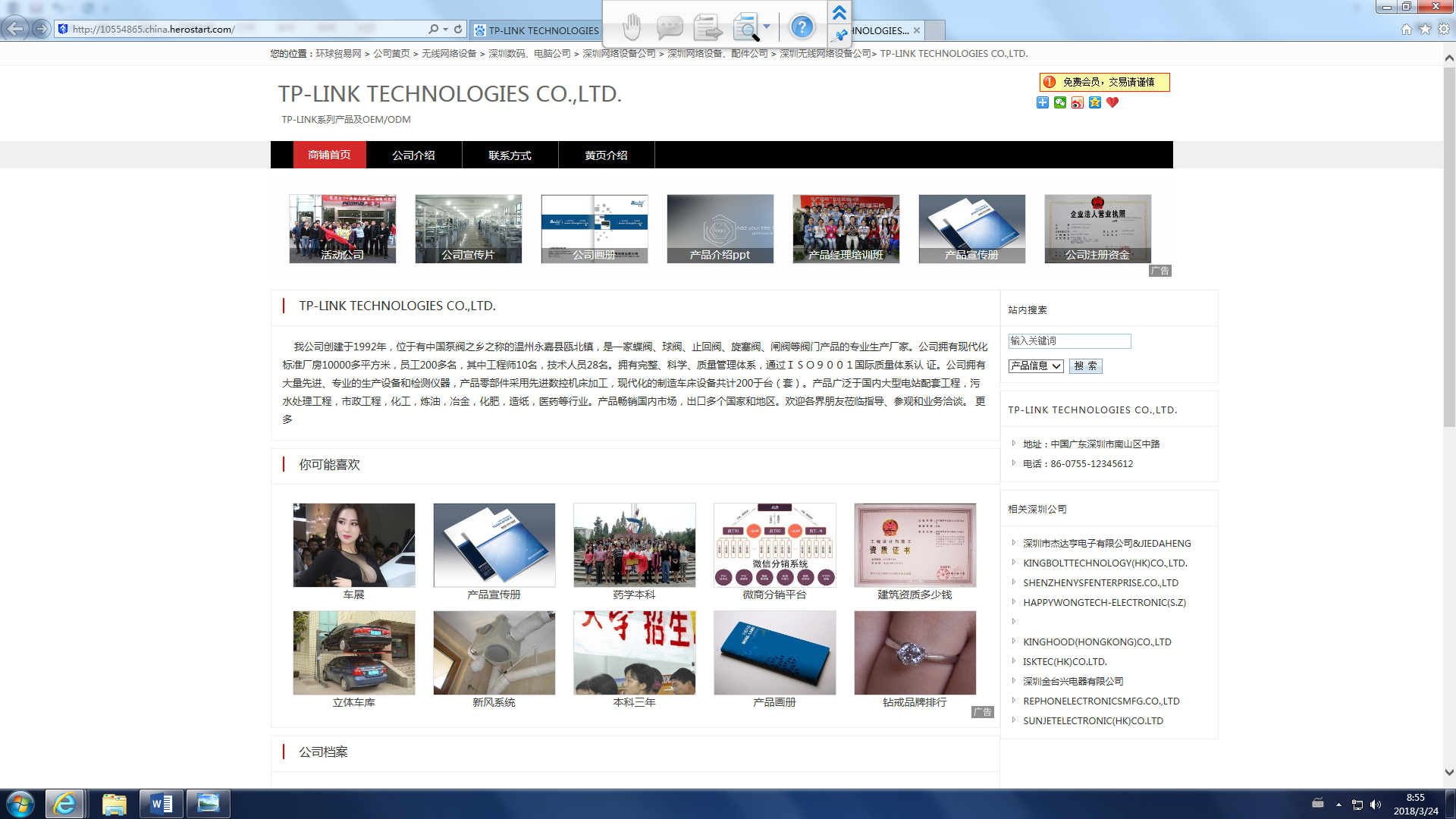The image size is (1456, 819).
Task: Click the document zoom magnifier icon
Action: pos(746,27)
